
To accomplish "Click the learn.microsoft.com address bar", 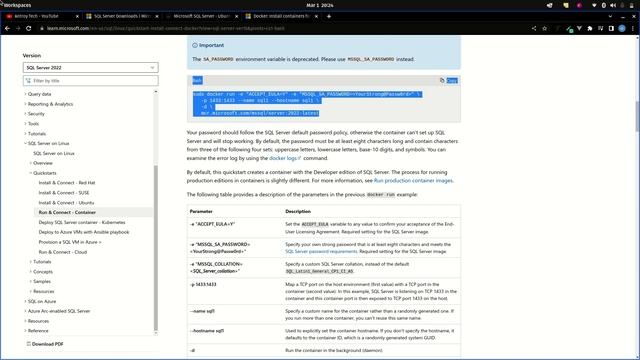I will pyautogui.click(x=165, y=29).
